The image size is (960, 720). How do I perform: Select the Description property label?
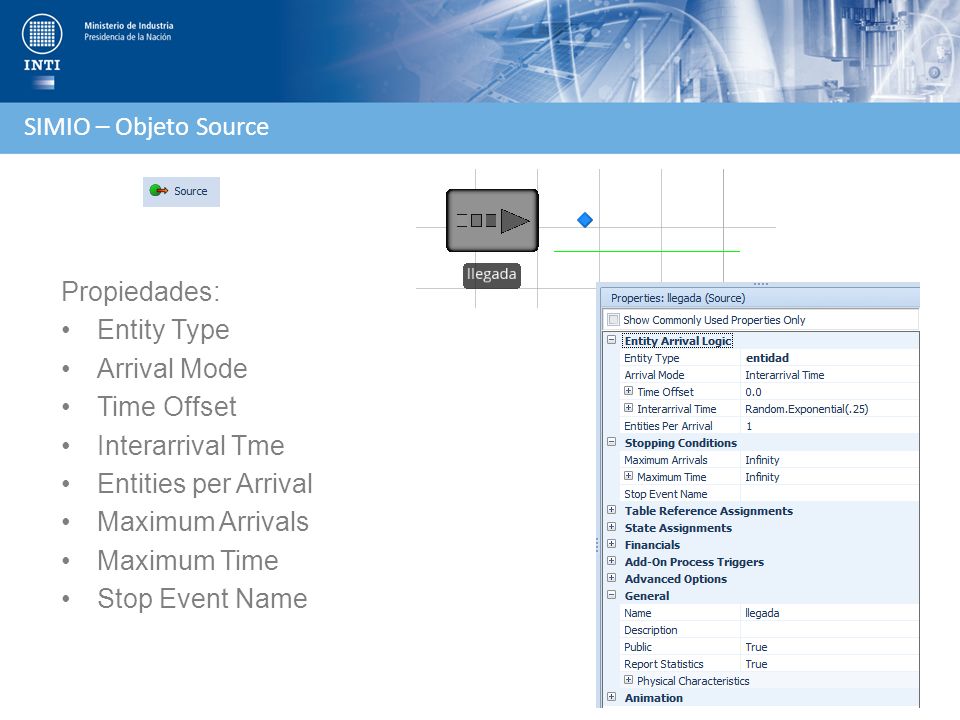click(x=650, y=630)
